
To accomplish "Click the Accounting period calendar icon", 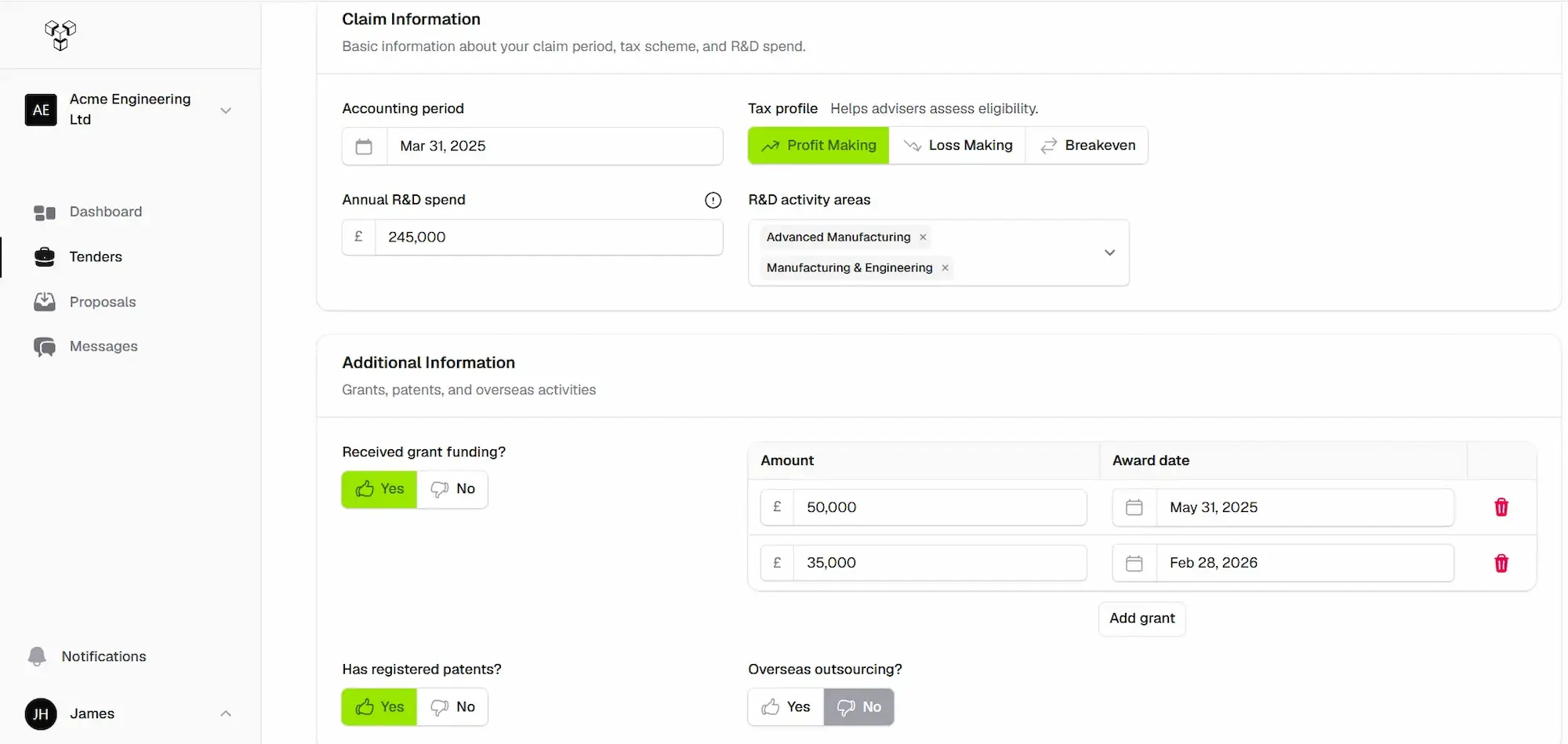I will click(364, 147).
